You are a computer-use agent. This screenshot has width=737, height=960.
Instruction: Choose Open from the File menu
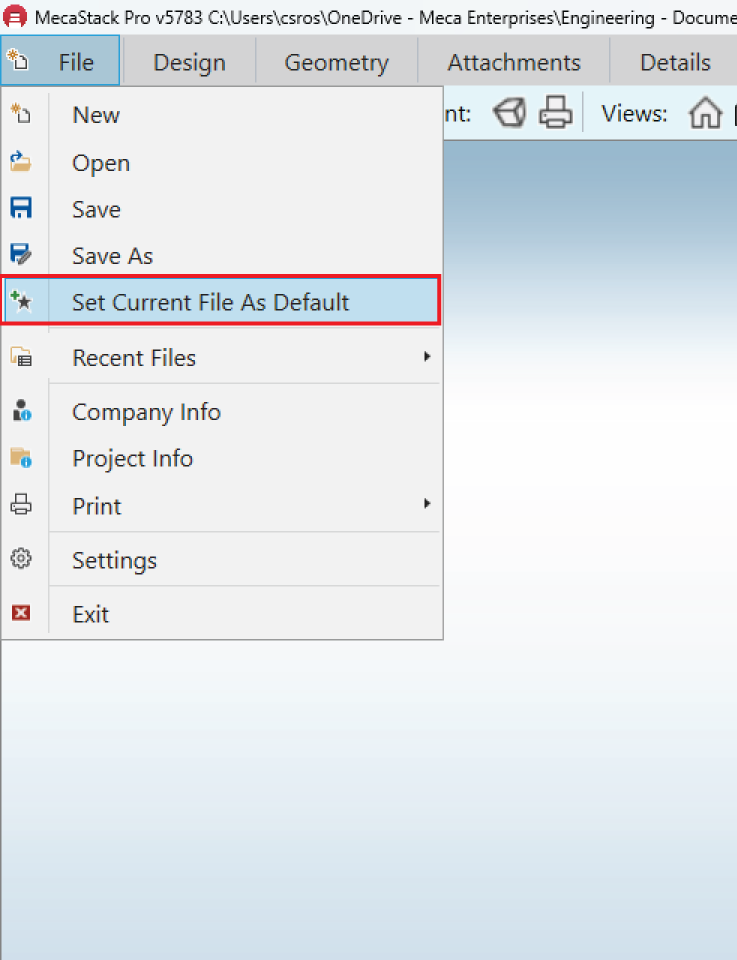pos(222,162)
